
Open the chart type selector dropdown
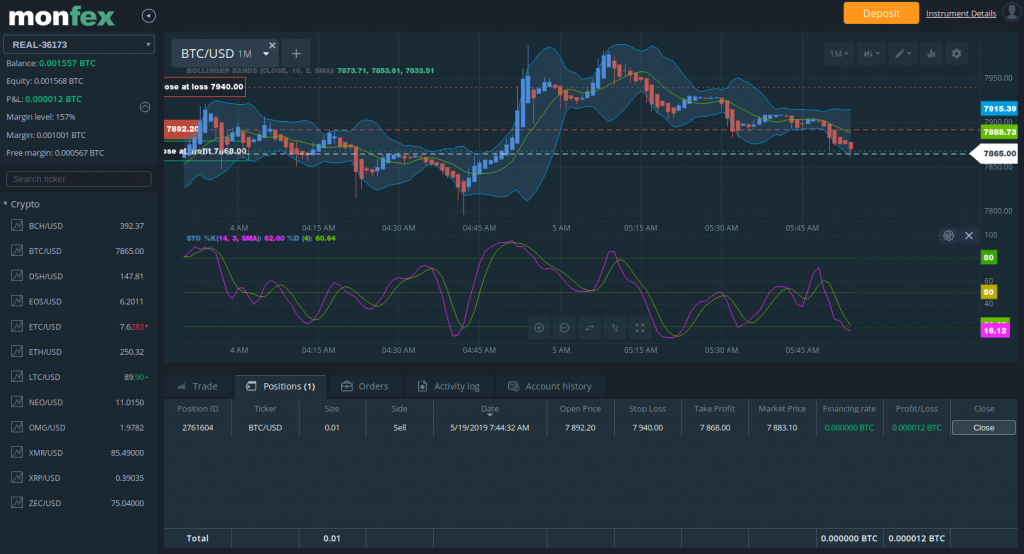[x=872, y=54]
